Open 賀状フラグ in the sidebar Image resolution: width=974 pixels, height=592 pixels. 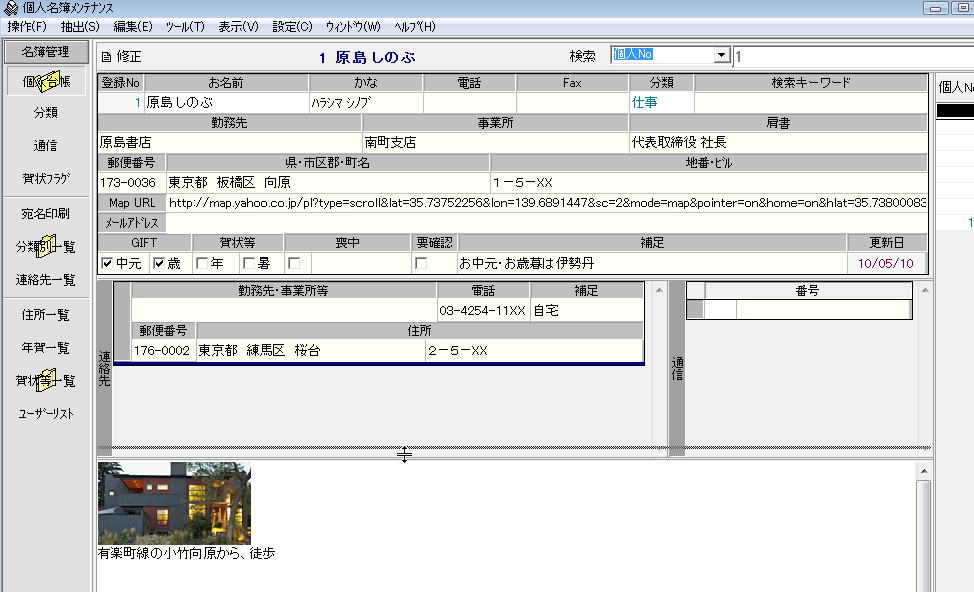pyautogui.click(x=46, y=178)
